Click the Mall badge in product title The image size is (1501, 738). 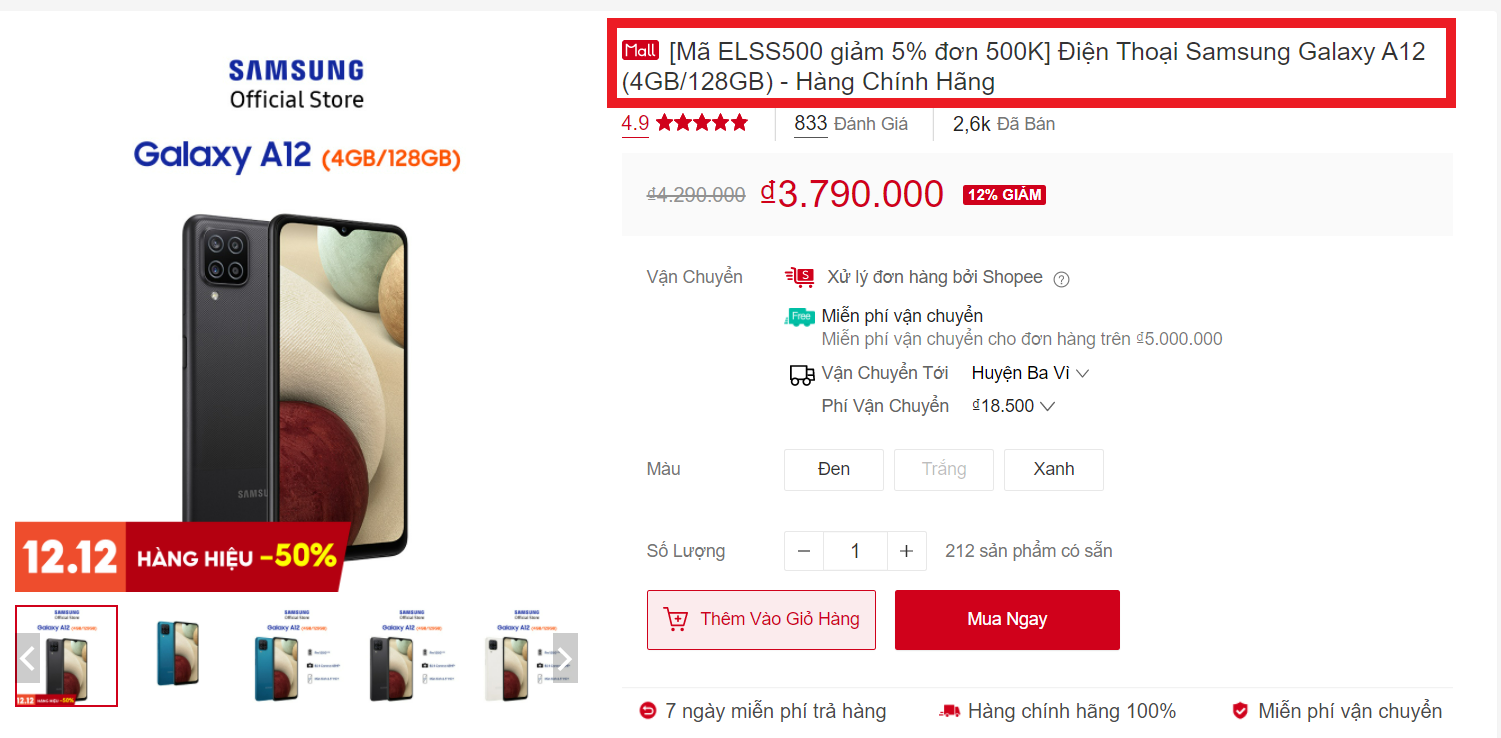pos(640,50)
